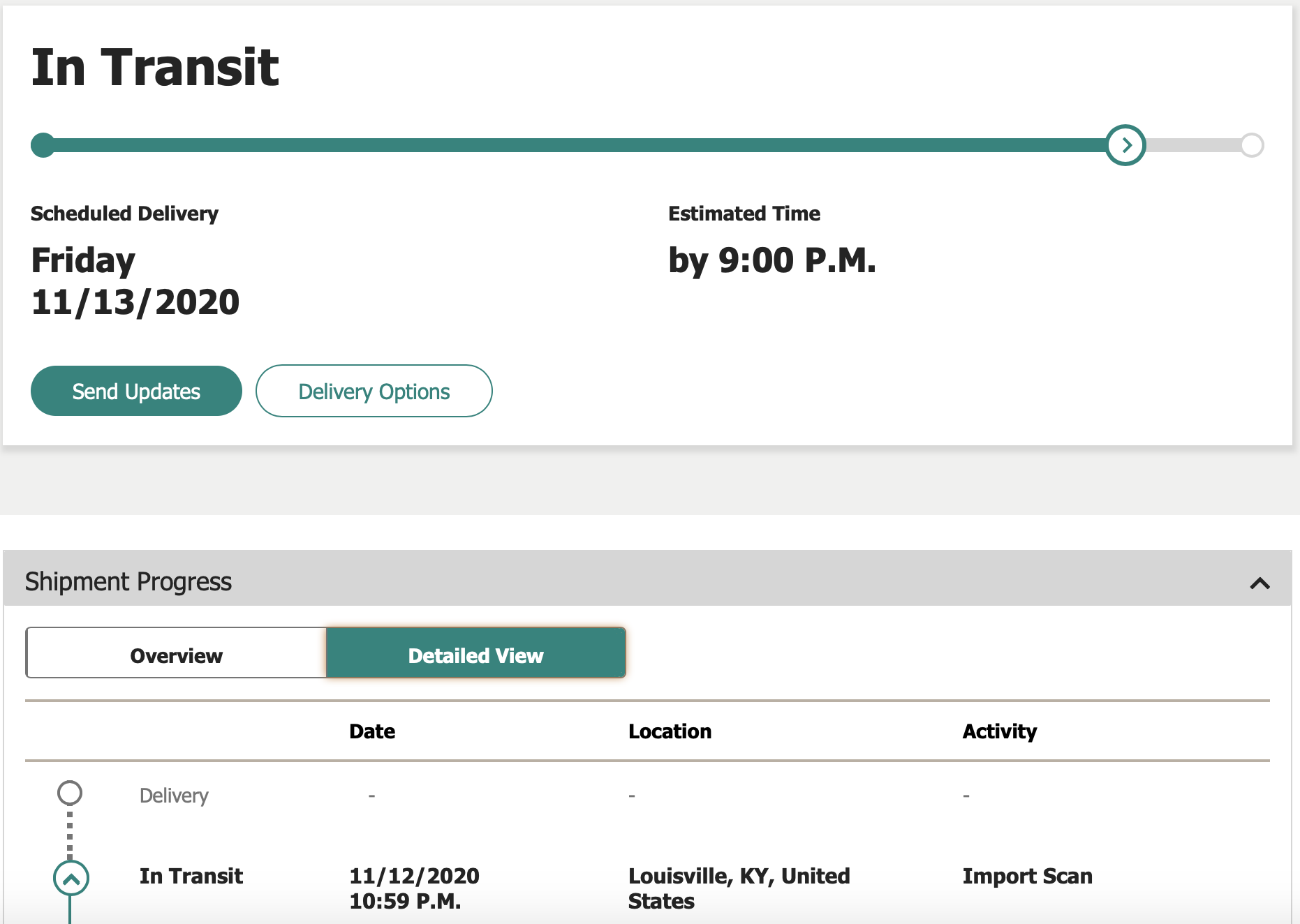Collapse the Shipment Progress section arrow

point(1260,583)
